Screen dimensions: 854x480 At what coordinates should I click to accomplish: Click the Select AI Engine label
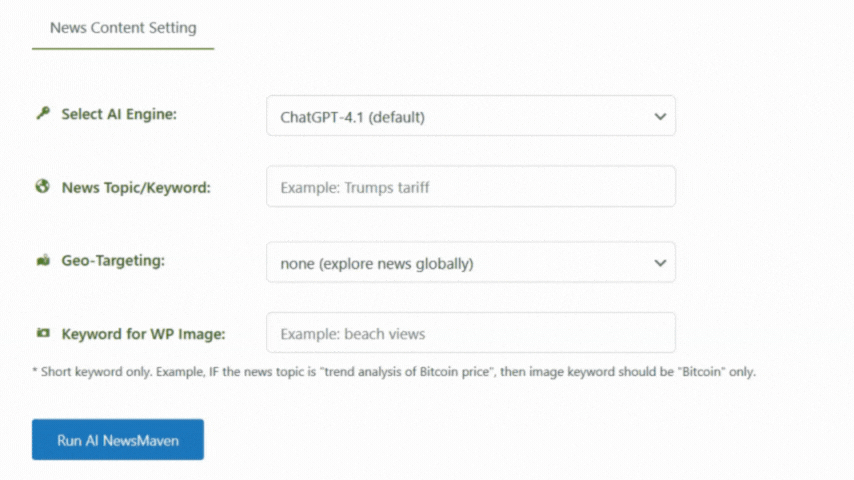(119, 114)
